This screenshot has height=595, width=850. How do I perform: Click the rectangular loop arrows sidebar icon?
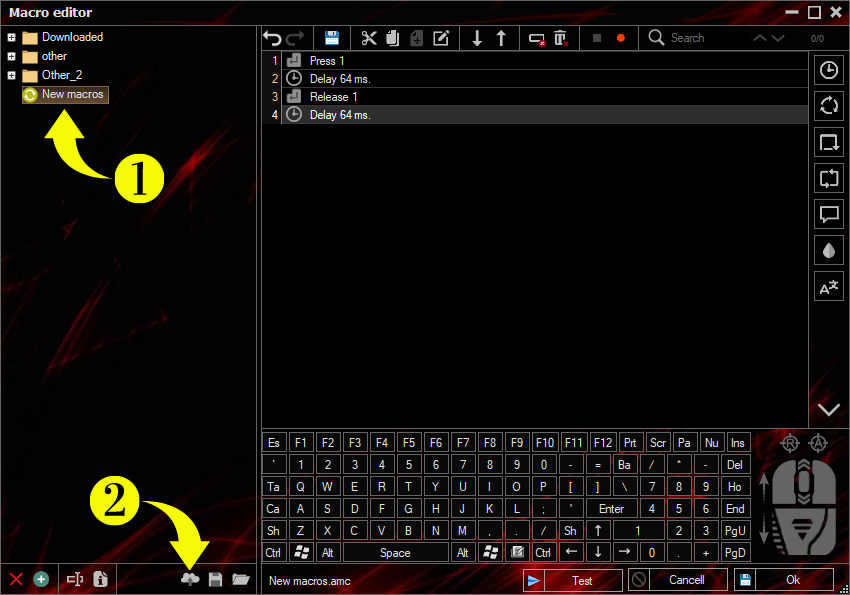(829, 178)
